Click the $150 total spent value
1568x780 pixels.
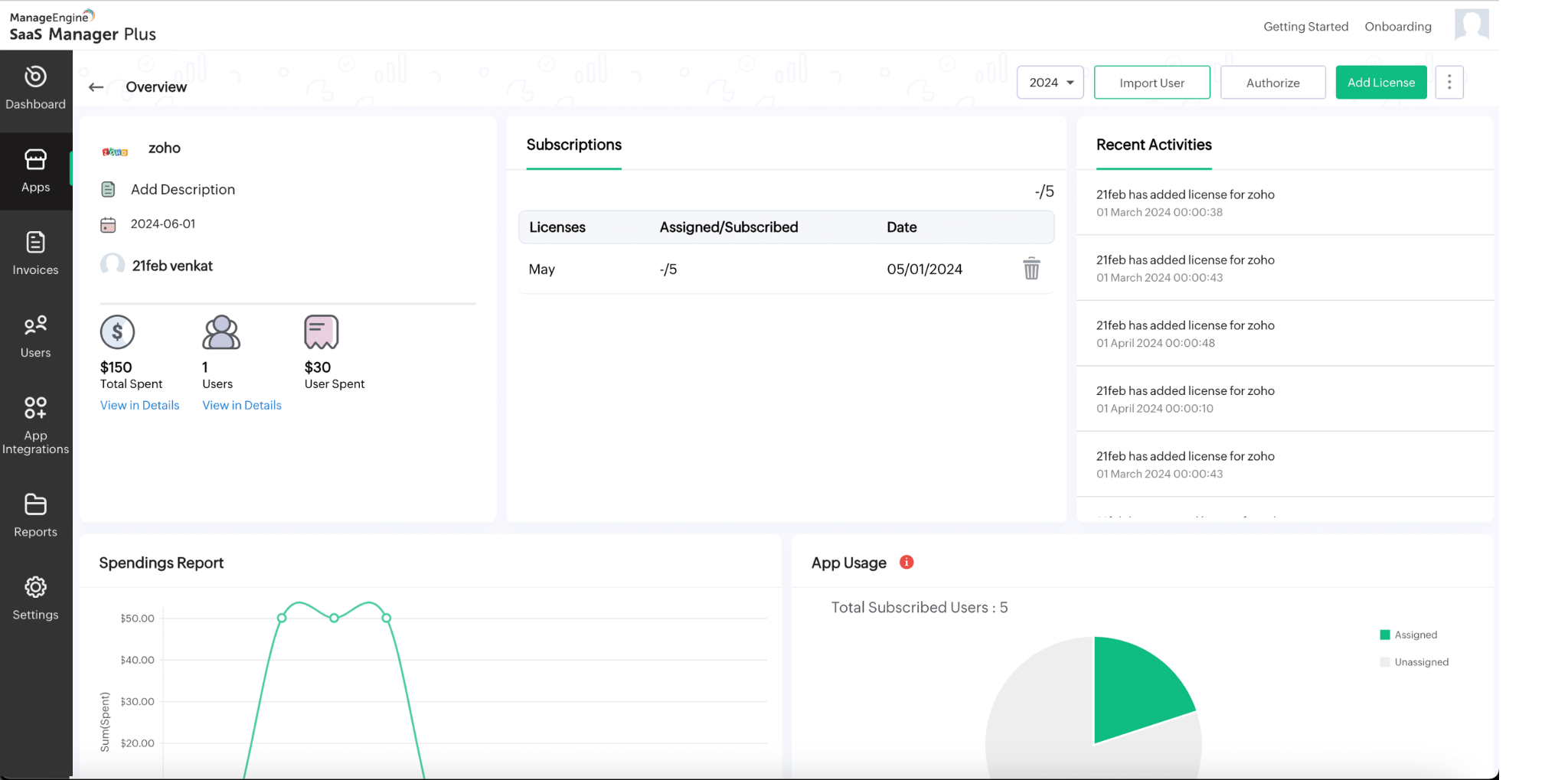click(116, 367)
